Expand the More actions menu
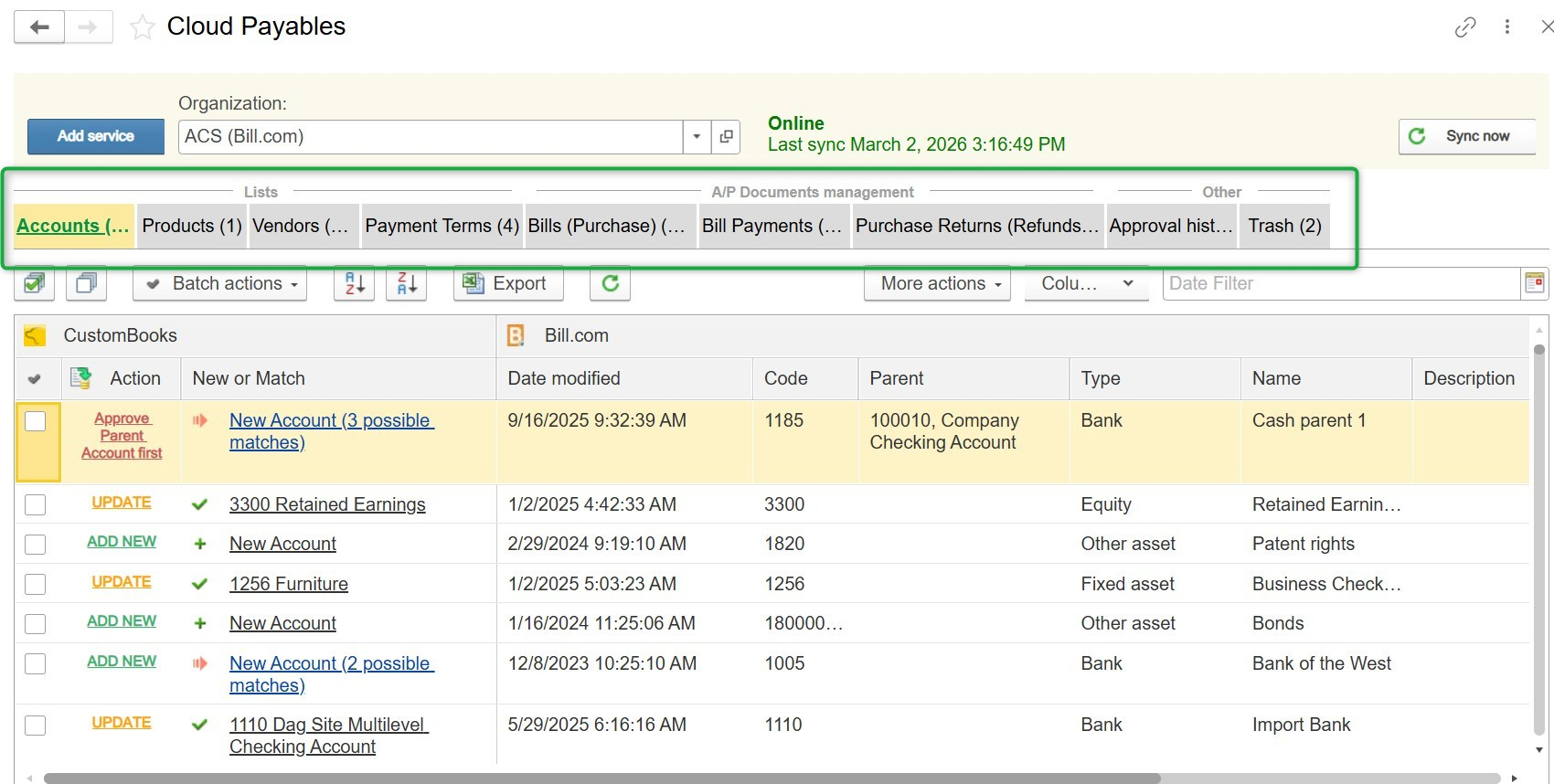 click(x=937, y=284)
